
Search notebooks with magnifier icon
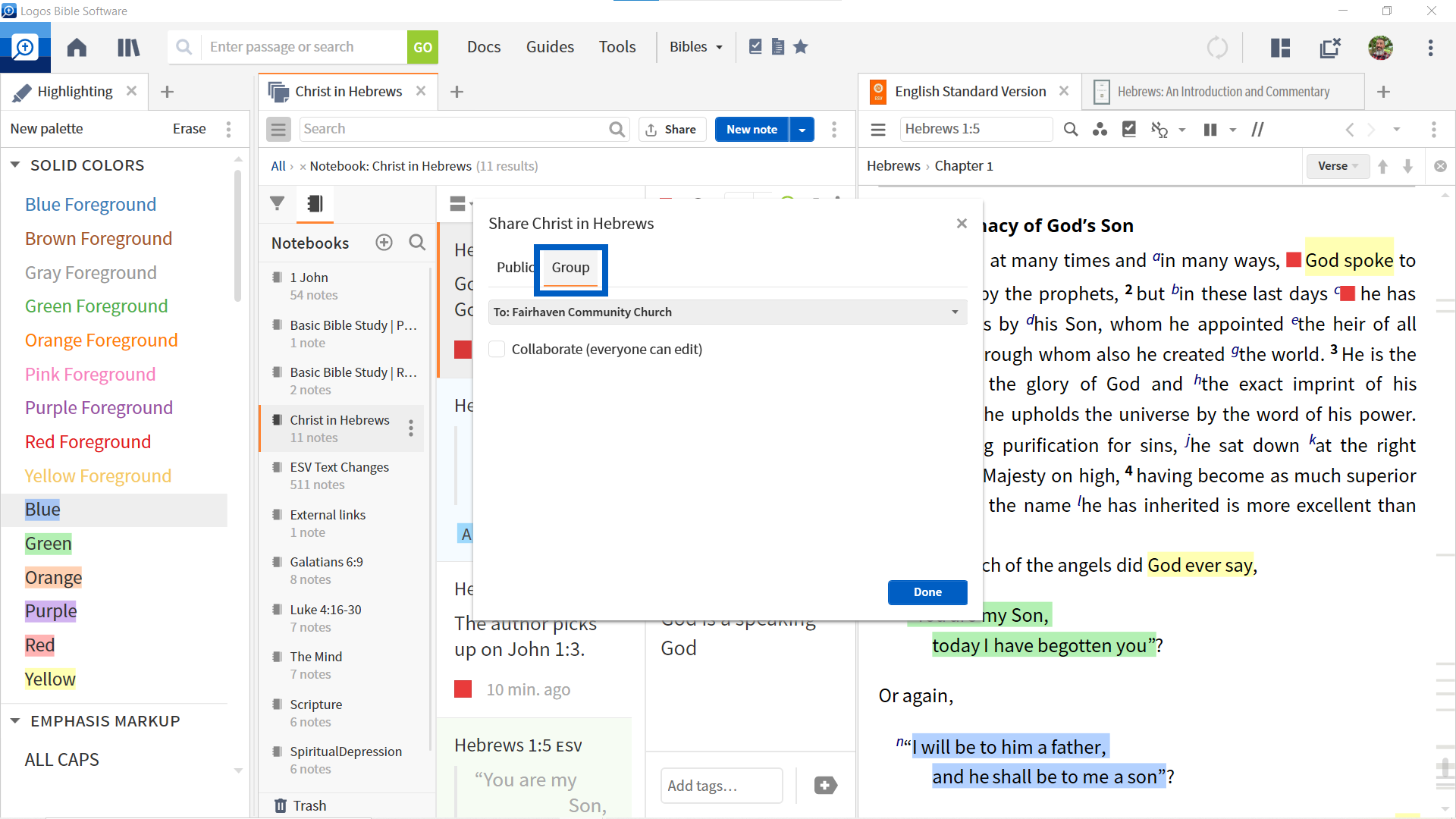(x=417, y=243)
